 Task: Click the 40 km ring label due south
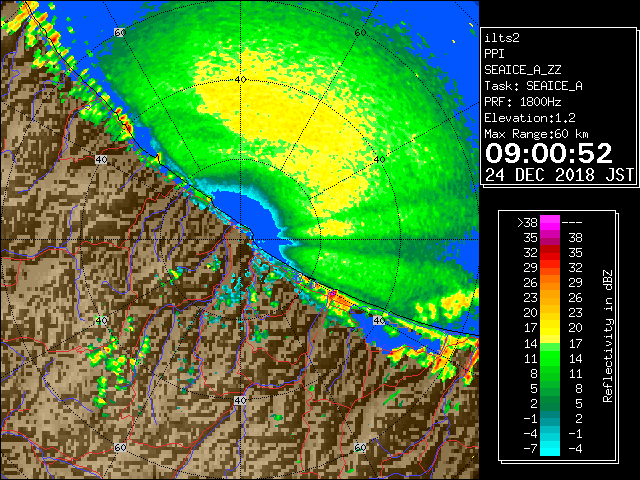240,400
